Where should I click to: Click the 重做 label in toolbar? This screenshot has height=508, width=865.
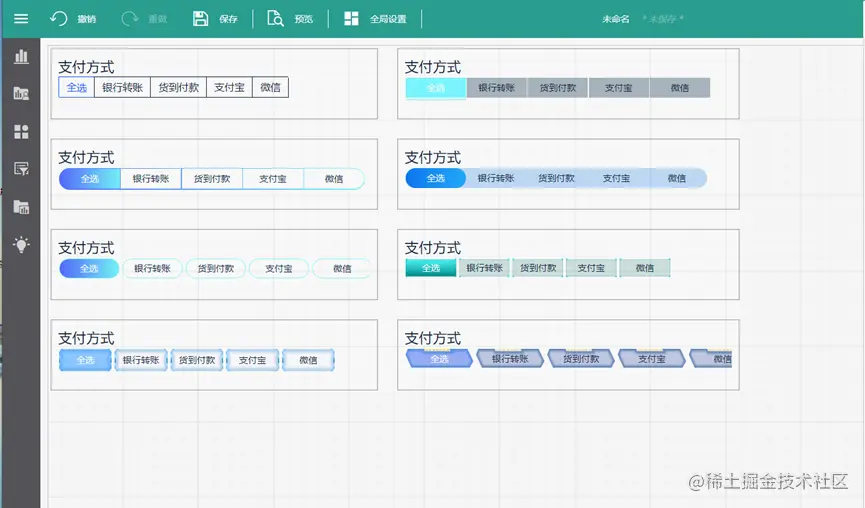[x=158, y=19]
